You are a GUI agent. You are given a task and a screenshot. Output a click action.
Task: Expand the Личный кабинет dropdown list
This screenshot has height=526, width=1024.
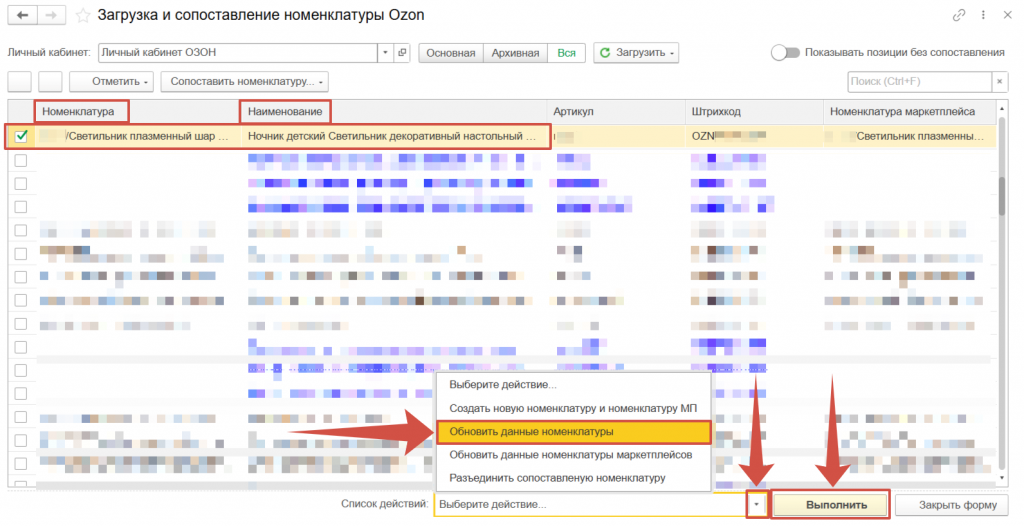386,53
